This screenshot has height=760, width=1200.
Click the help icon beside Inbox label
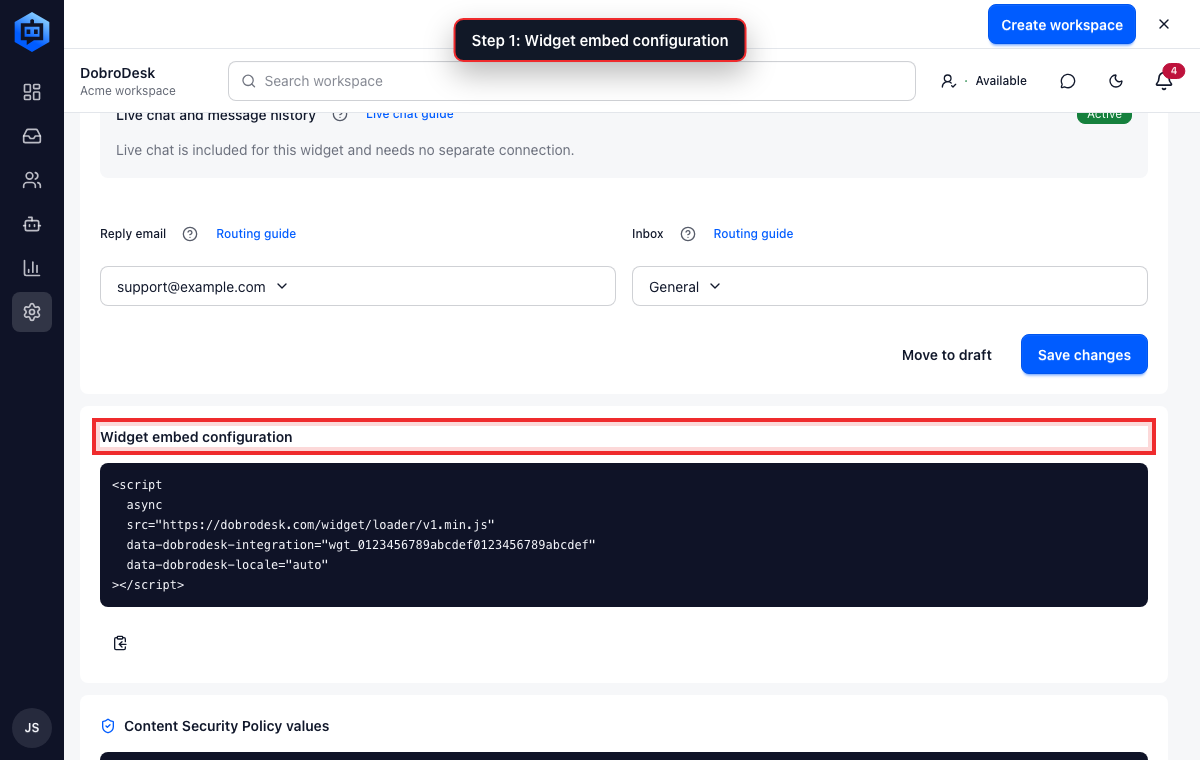coord(688,234)
